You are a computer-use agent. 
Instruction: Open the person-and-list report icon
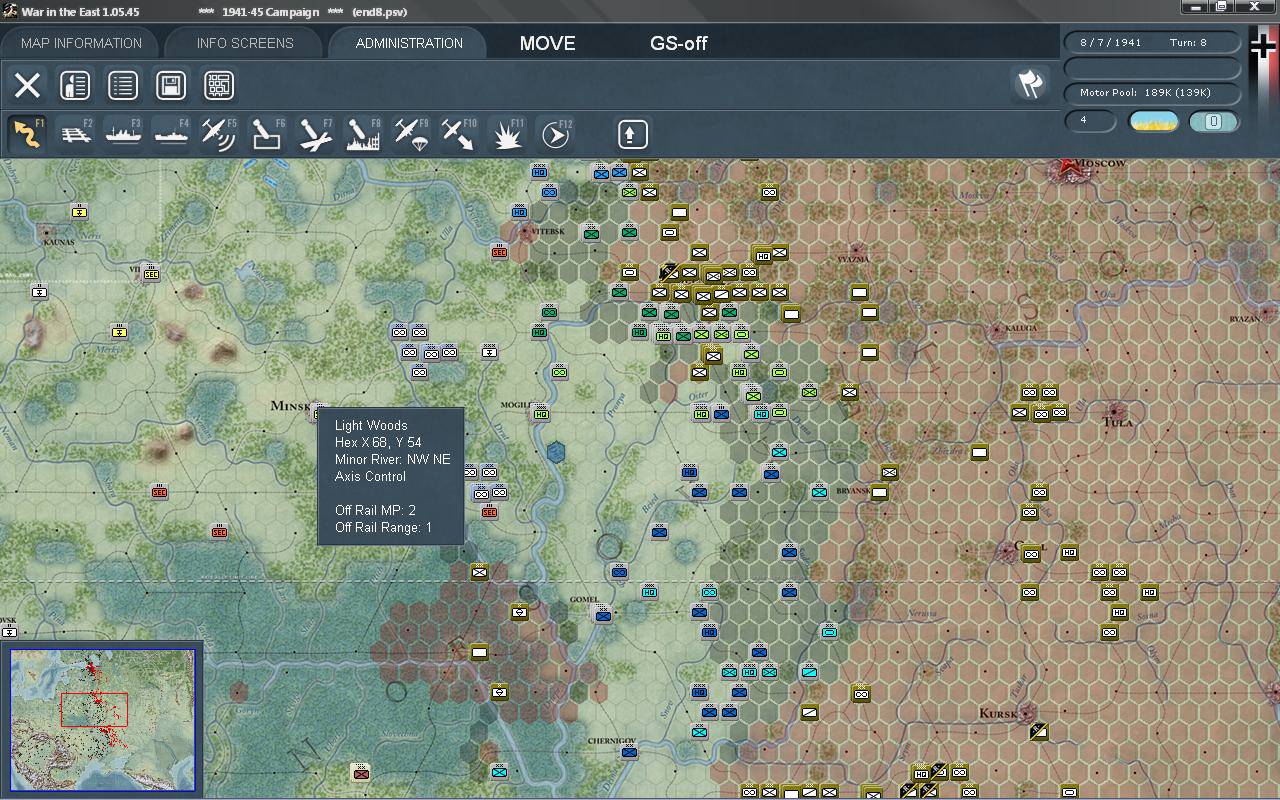[75, 85]
